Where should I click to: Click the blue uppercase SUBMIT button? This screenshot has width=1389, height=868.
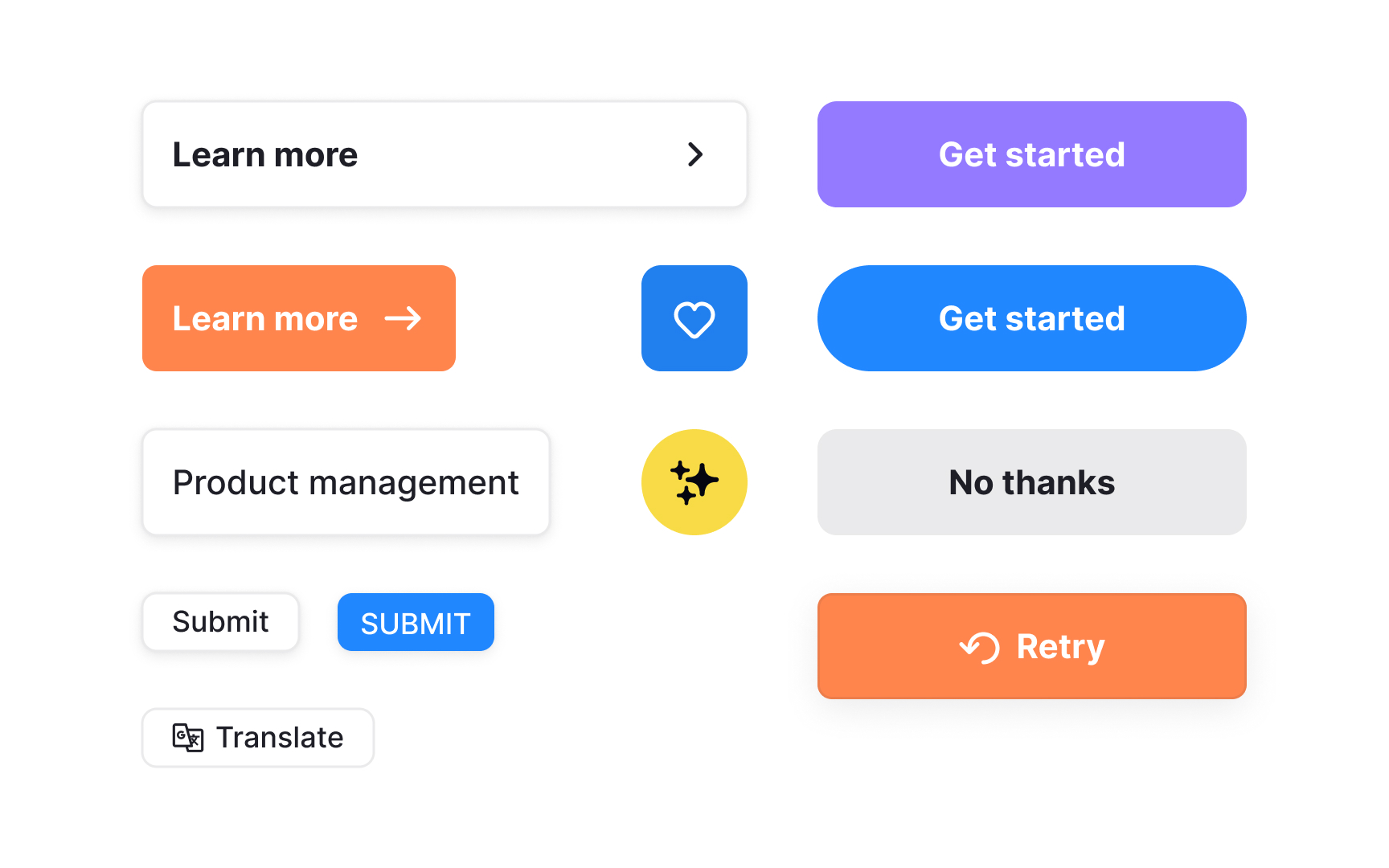(416, 622)
